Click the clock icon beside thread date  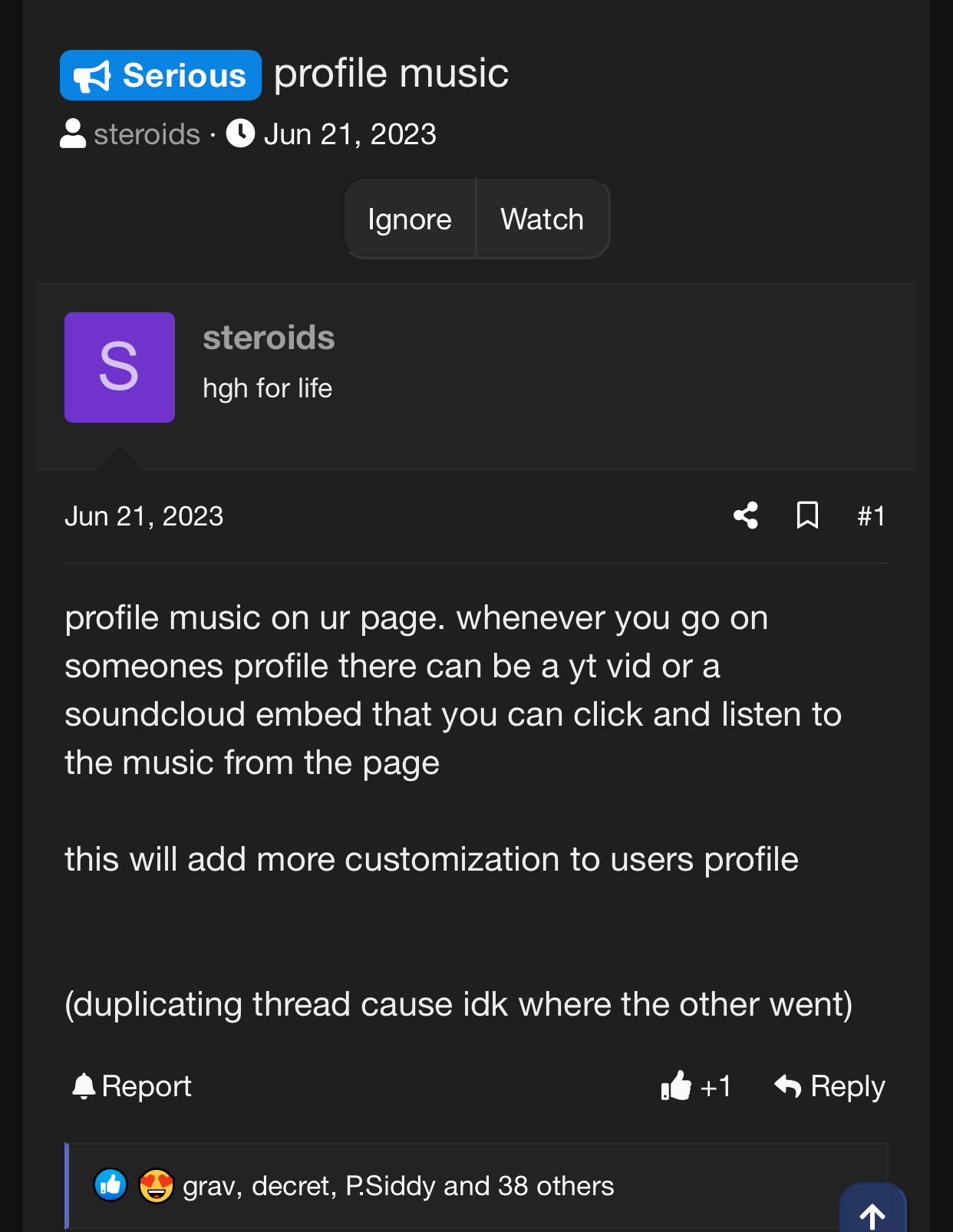pos(240,133)
